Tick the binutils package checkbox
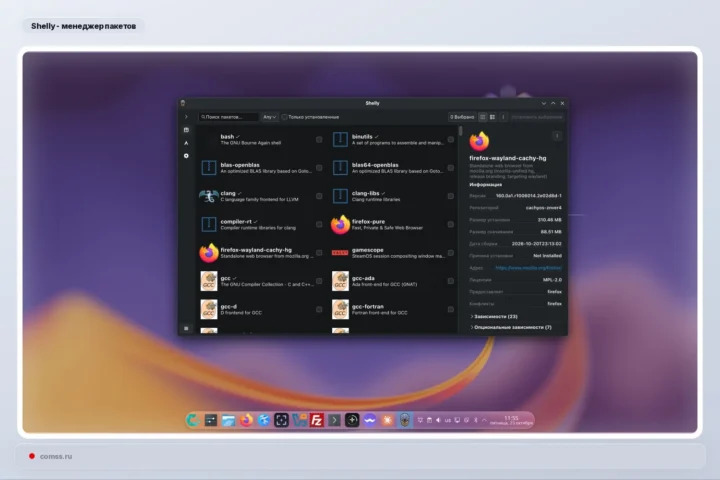The height and width of the screenshot is (480, 720). tap(450, 140)
